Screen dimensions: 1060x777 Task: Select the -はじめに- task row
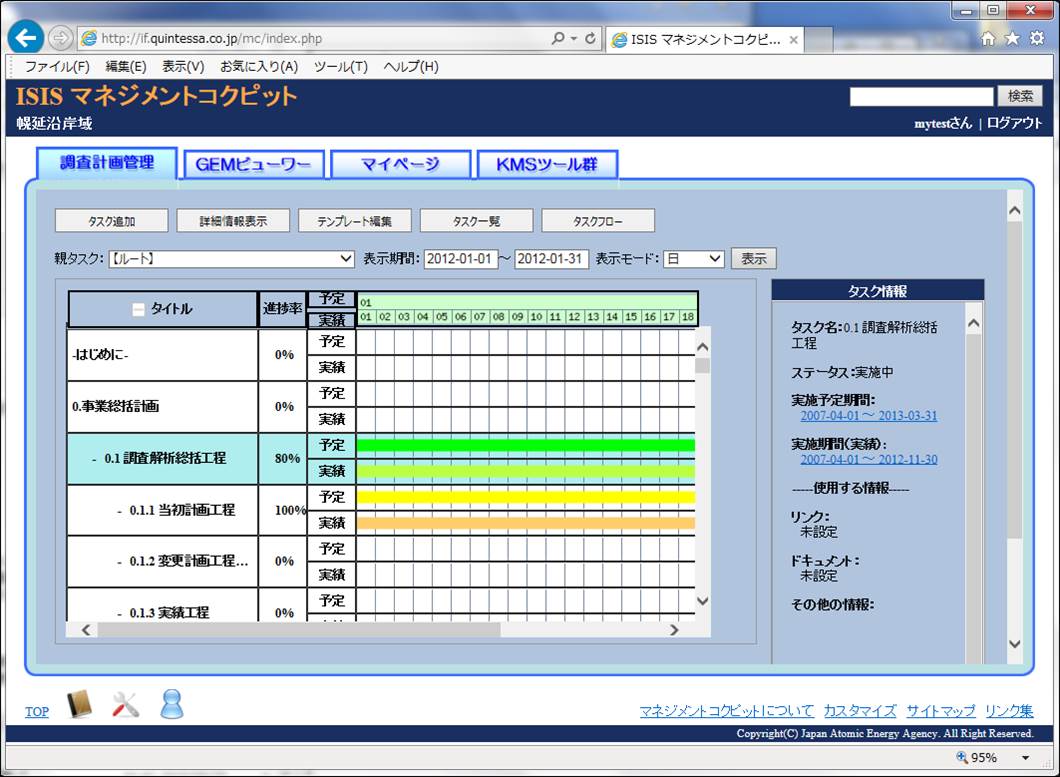[x=162, y=354]
